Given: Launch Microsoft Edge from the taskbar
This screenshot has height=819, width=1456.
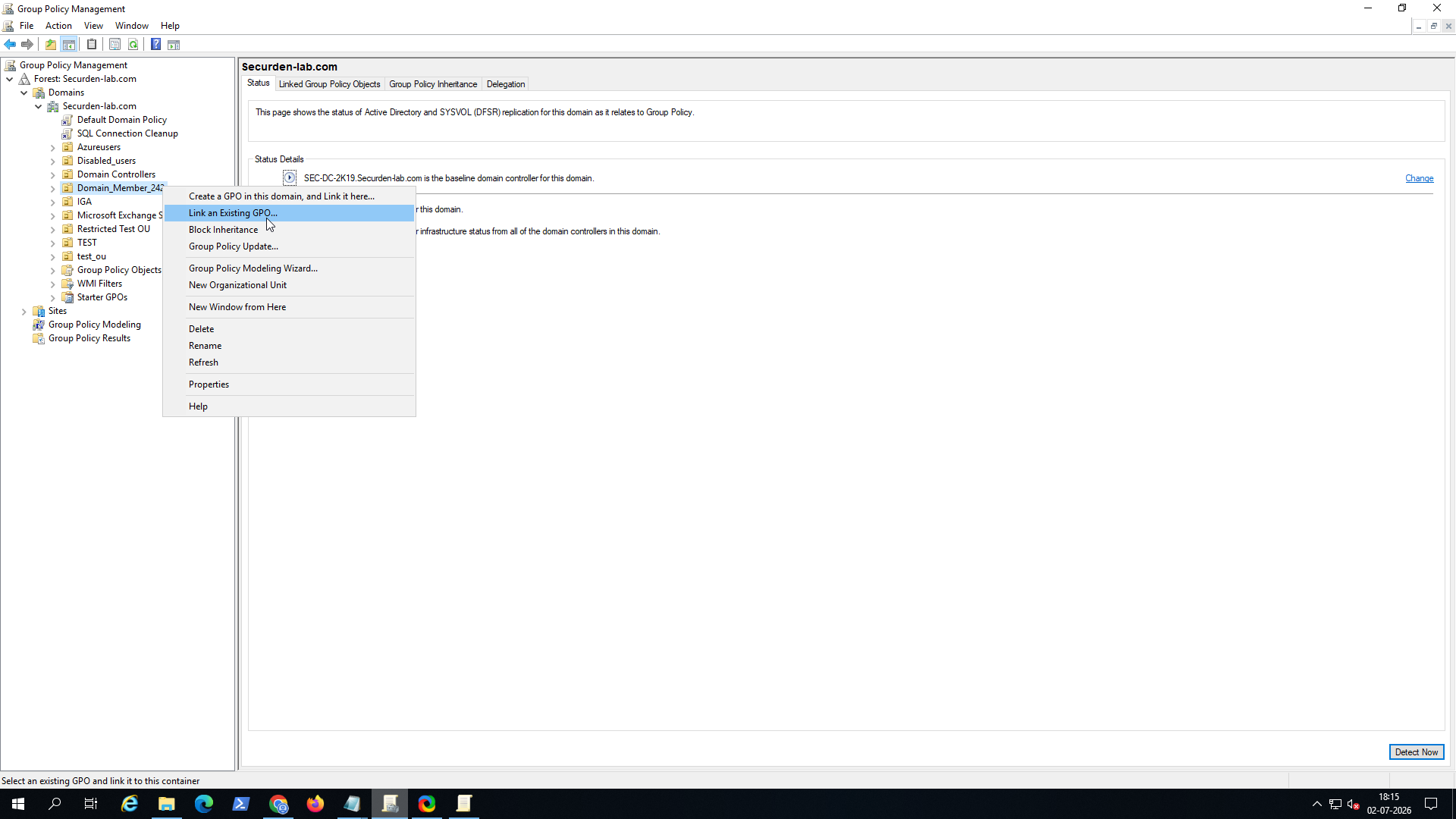Looking at the screenshot, I should pyautogui.click(x=204, y=804).
